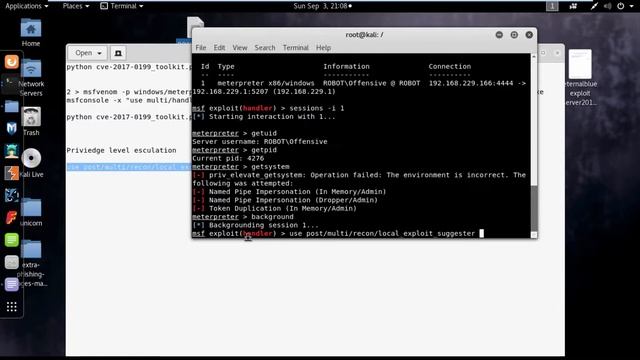Click scroll-up arrow of terminal scrollbar

pos(533,57)
